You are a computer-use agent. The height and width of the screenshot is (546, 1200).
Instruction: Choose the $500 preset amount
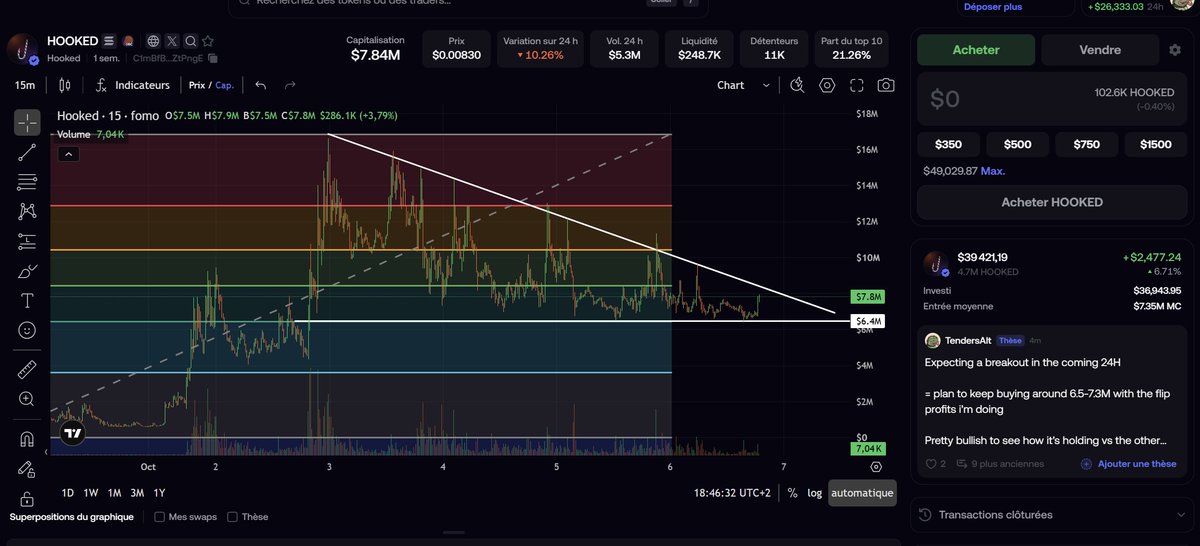point(1017,144)
